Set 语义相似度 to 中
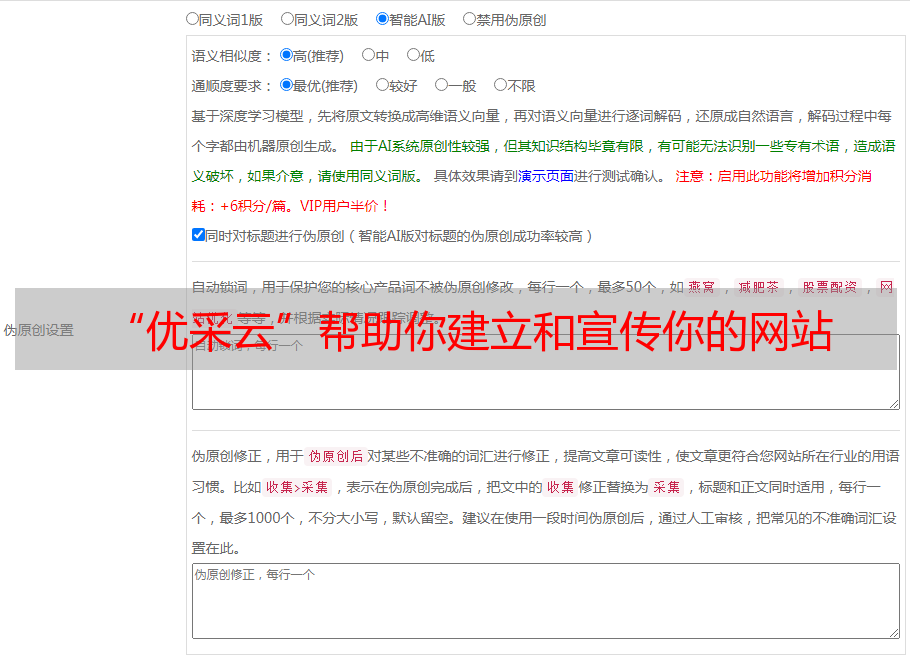The height and width of the screenshot is (658, 911). (368, 55)
